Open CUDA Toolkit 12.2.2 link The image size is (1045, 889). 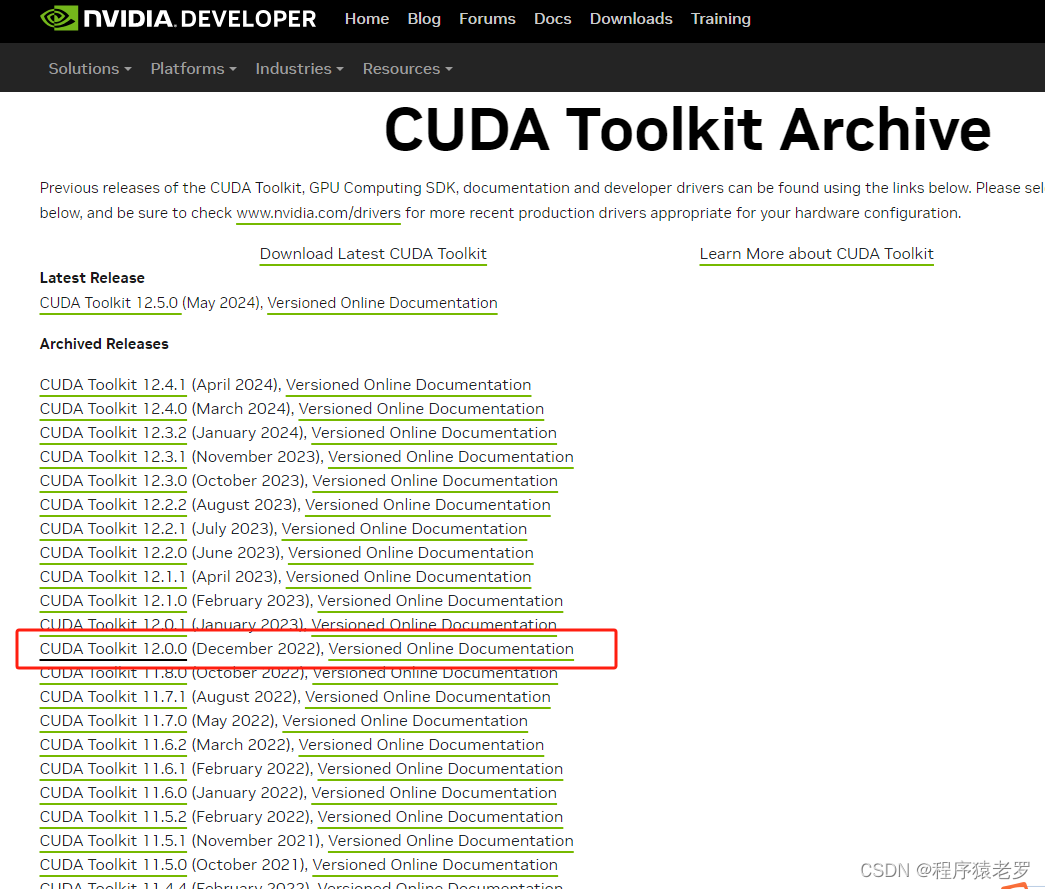[113, 505]
